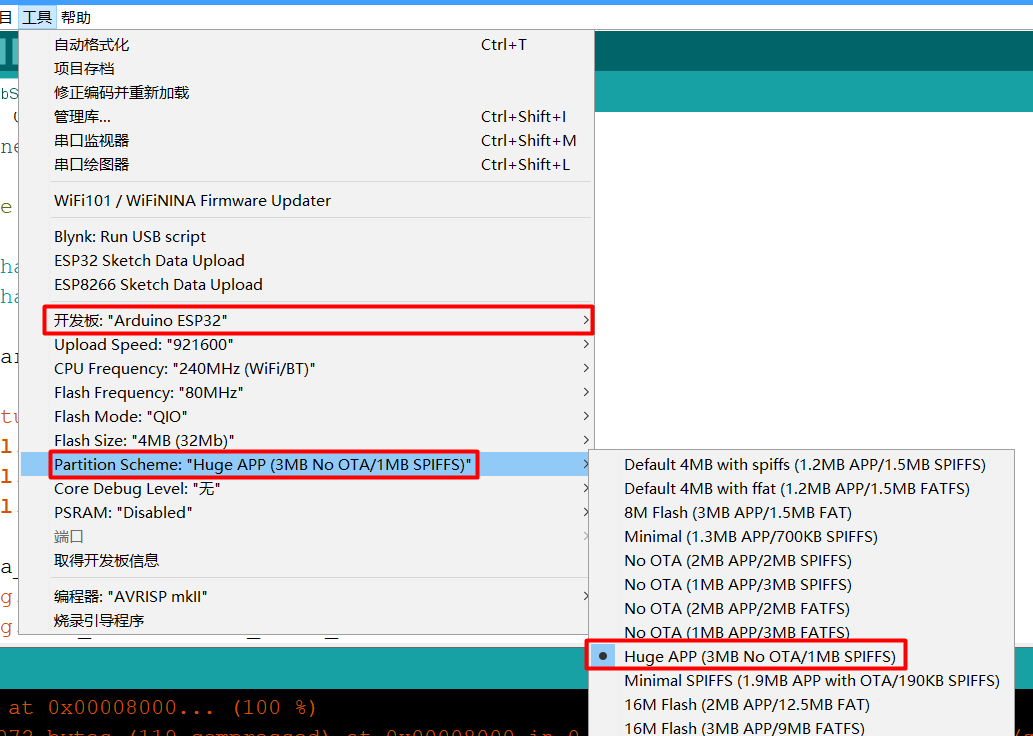
Task: Run Blynk: Run USB script
Action: point(306,237)
